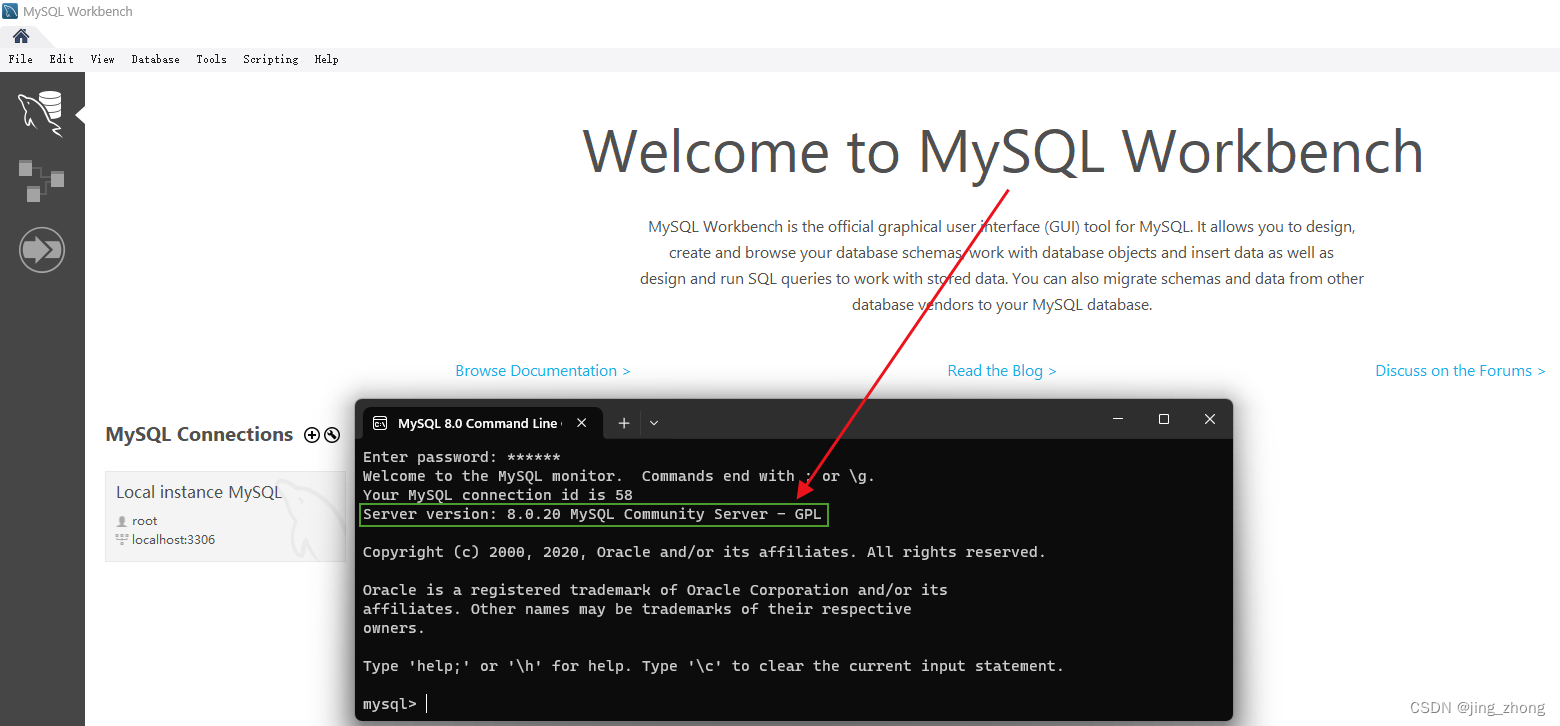The width and height of the screenshot is (1560, 726).
Task: Click the "Type 'help;'" line in terminal
Action: [x=713, y=666]
